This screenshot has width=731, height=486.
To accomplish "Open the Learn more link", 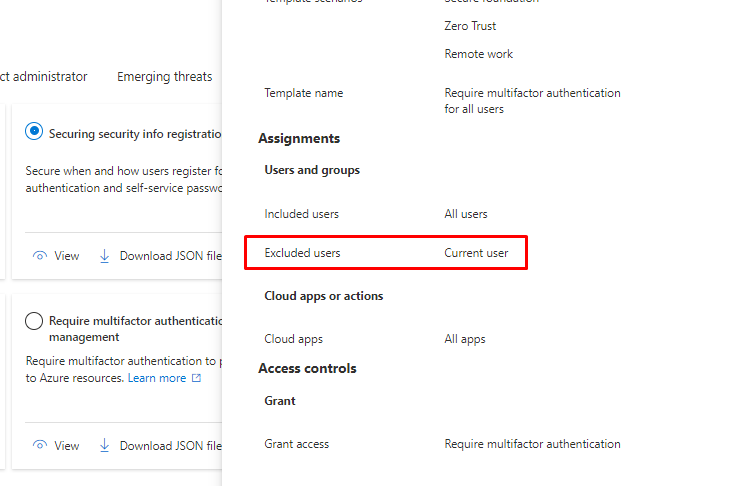I will [157, 379].
